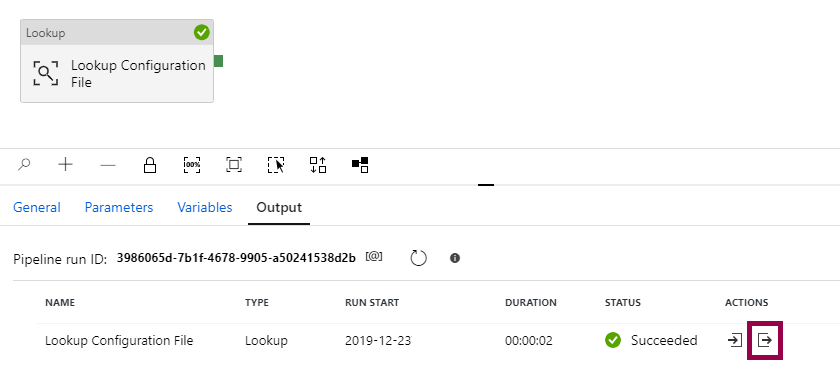
Task: Open the Variables tab
Action: 205,207
